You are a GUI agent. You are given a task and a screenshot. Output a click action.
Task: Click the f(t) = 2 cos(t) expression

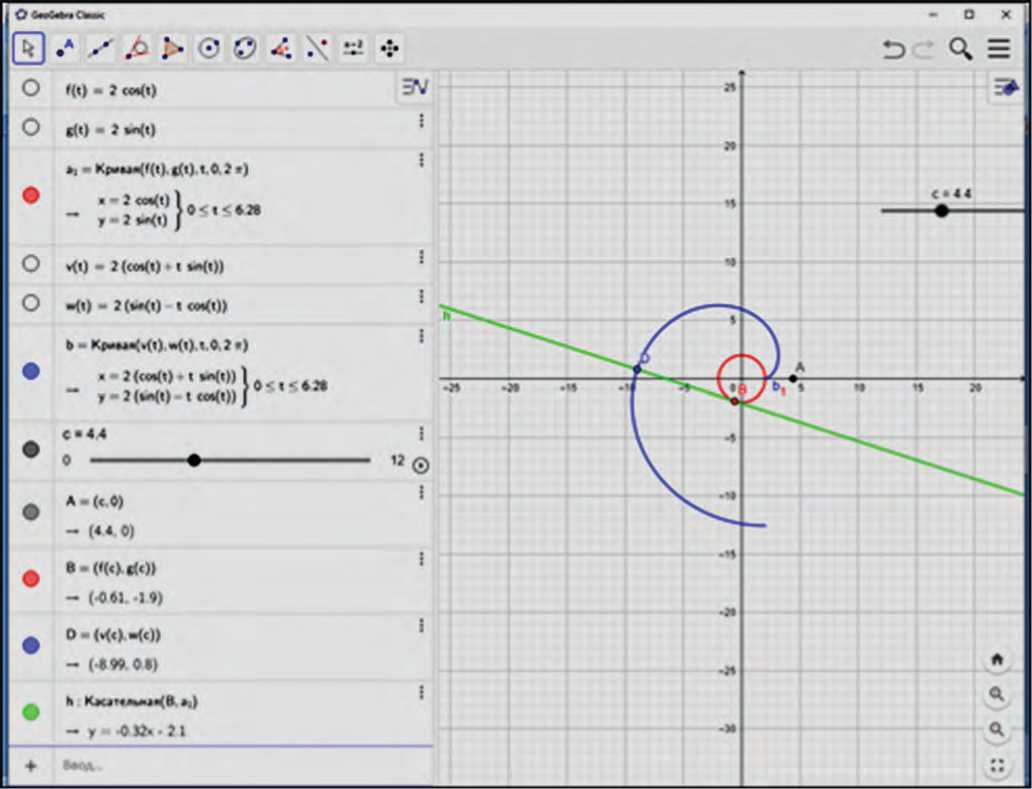(x=111, y=90)
